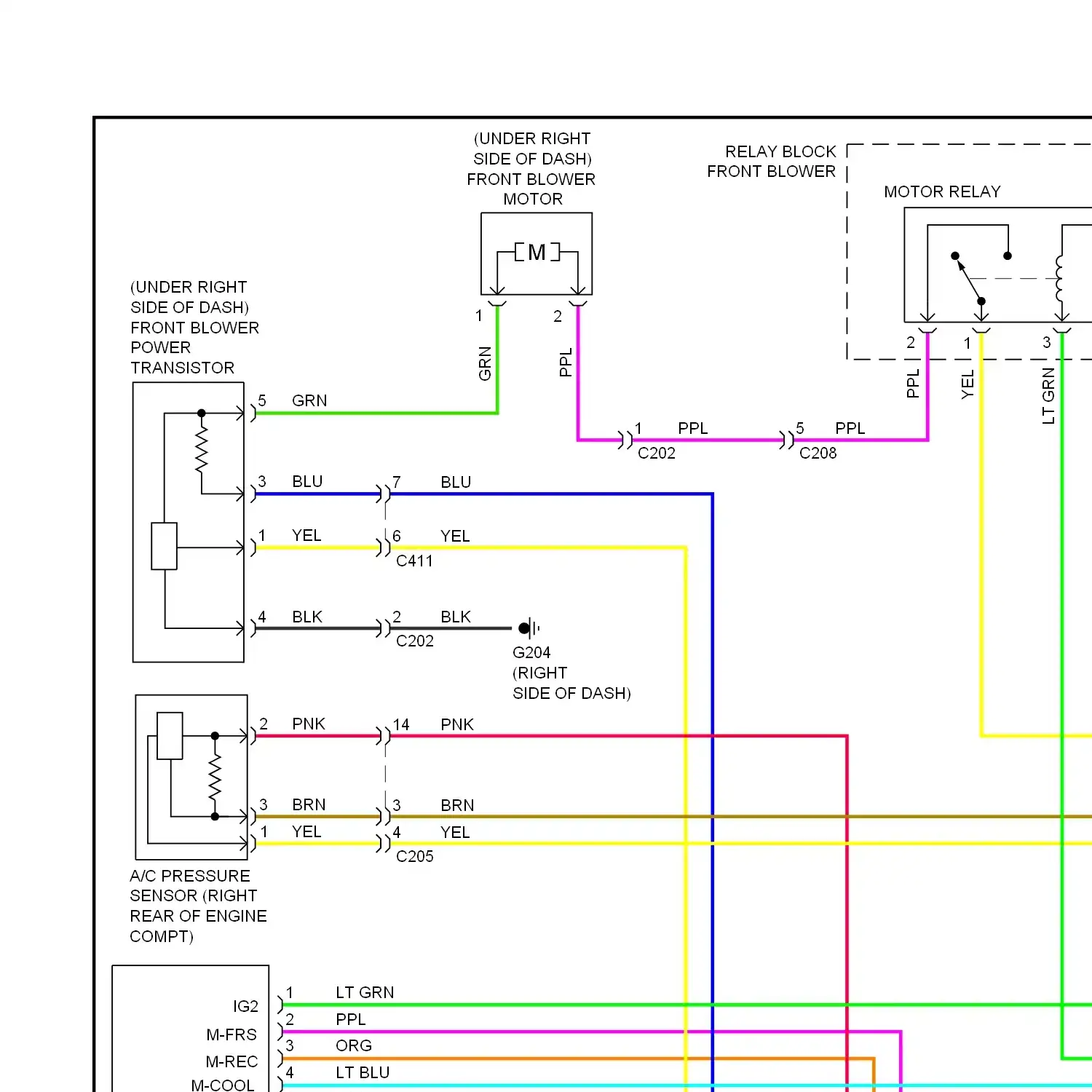Click the BRN label at sensor pin 3
Viewport: 1092px width, 1092px height.
pos(309,804)
